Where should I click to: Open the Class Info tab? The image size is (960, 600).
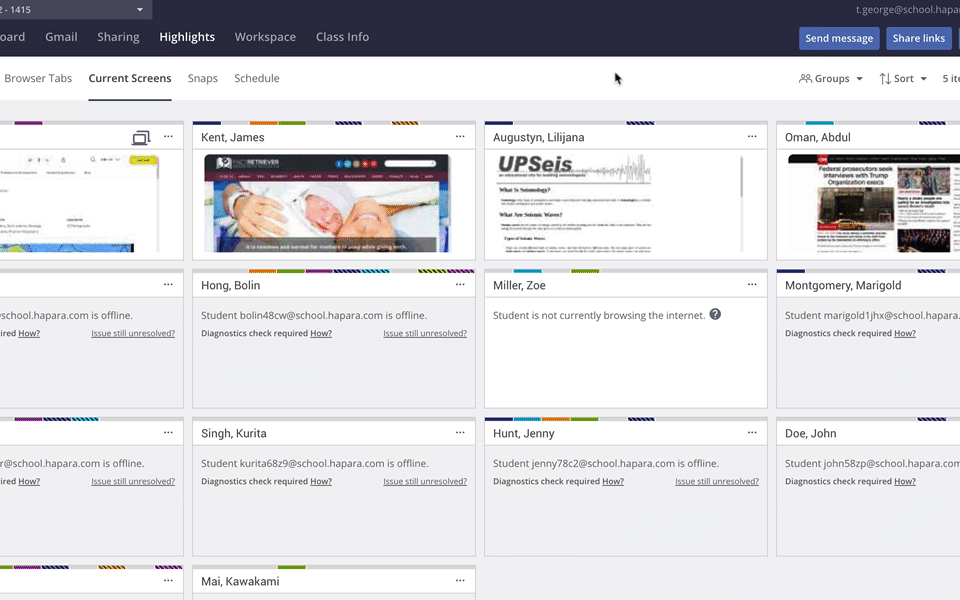pos(342,37)
